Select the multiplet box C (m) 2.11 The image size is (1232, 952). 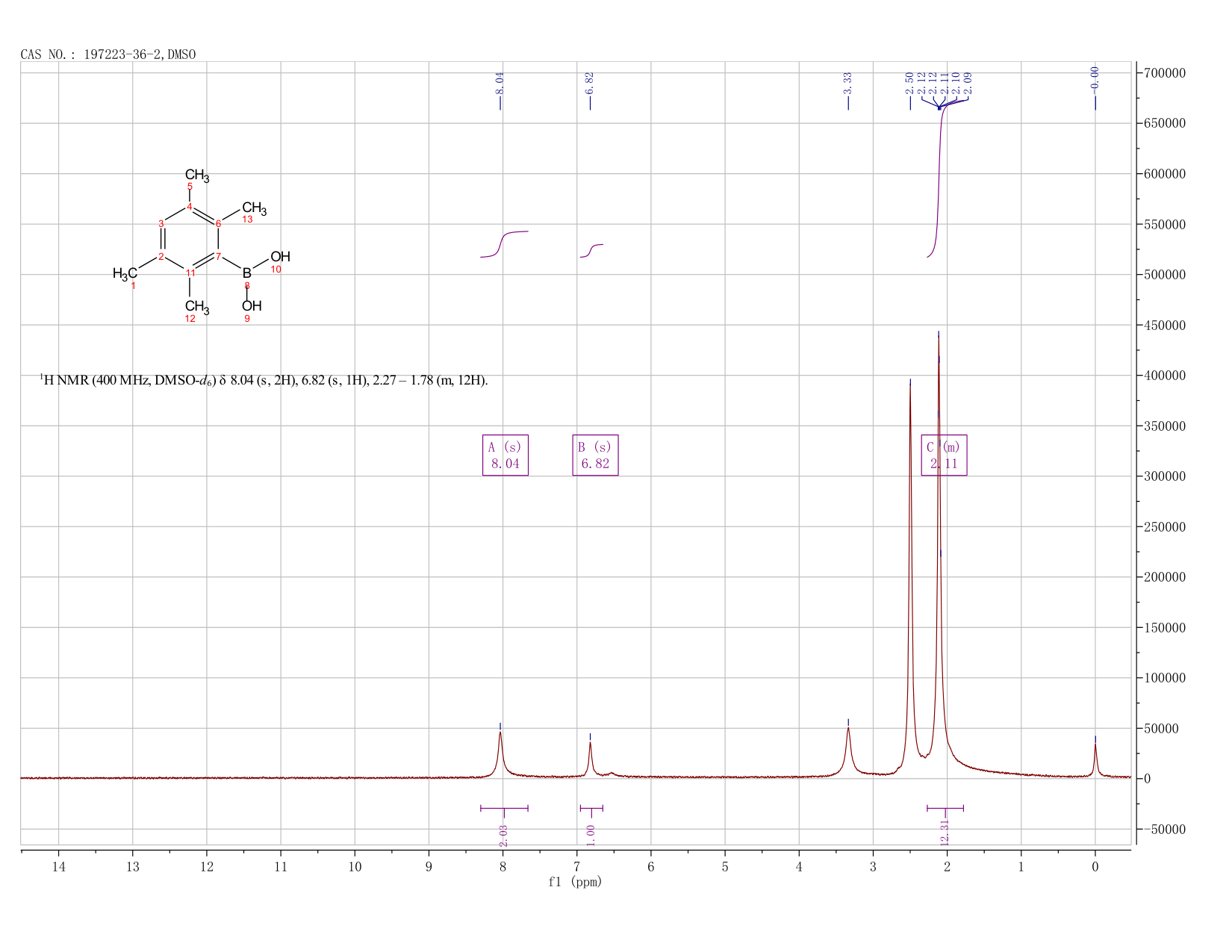pos(944,455)
